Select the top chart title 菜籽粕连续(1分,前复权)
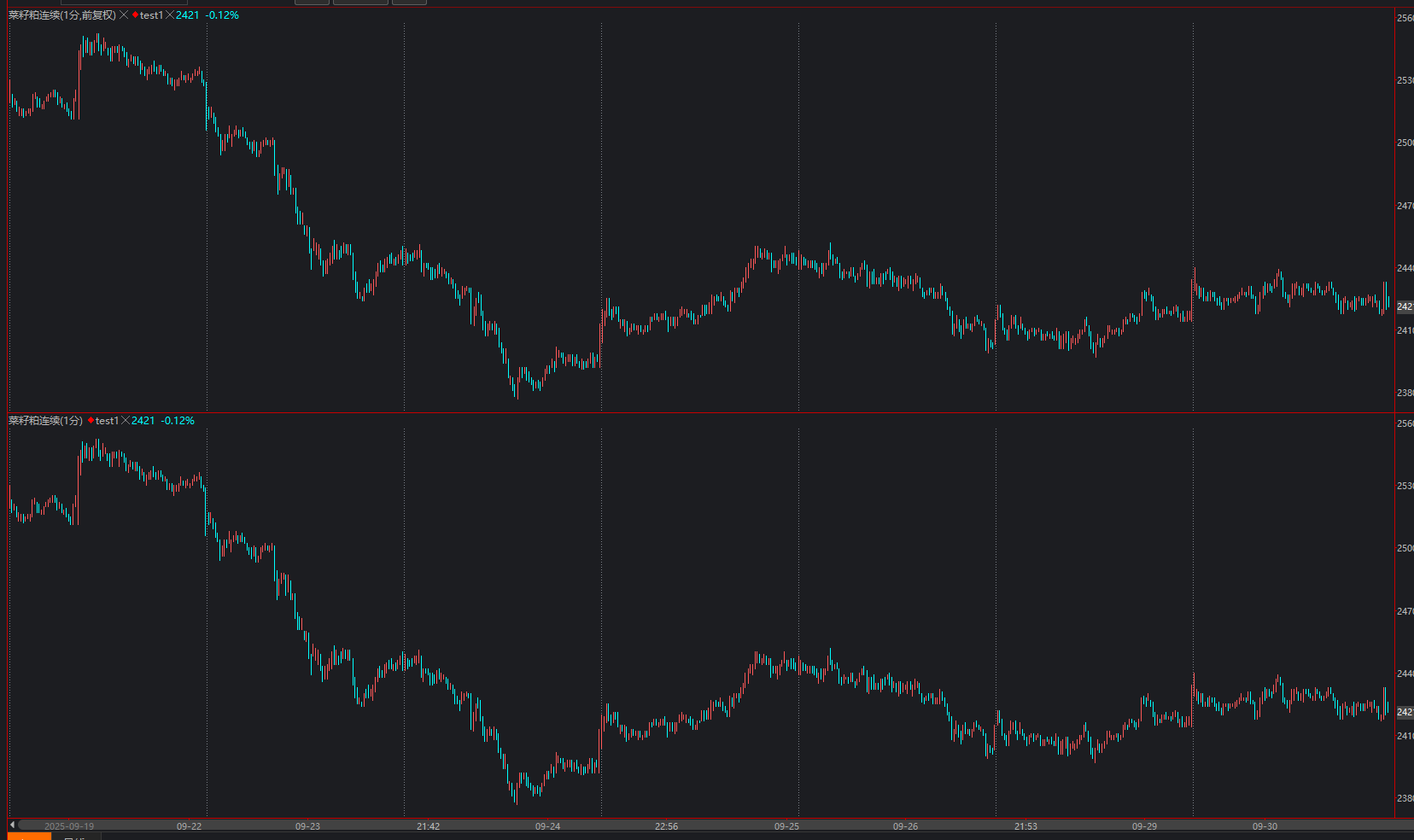This screenshot has width=1414, height=840. pyautogui.click(x=62, y=15)
